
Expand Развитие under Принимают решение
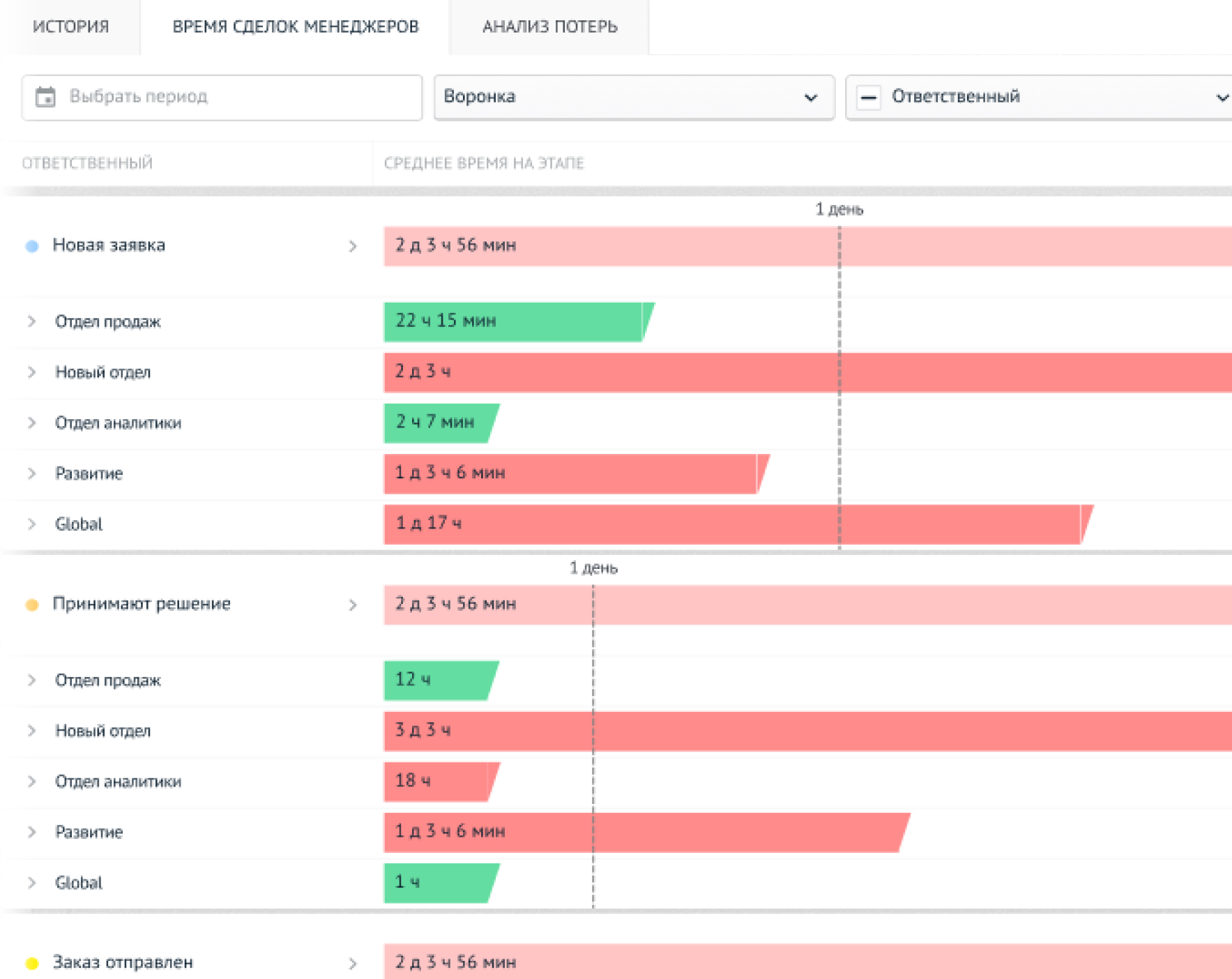pos(31,832)
